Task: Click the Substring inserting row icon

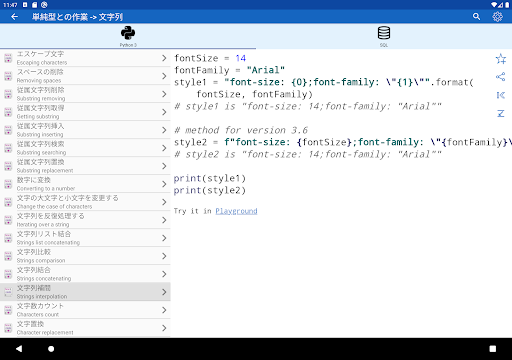Action: click(x=8, y=130)
